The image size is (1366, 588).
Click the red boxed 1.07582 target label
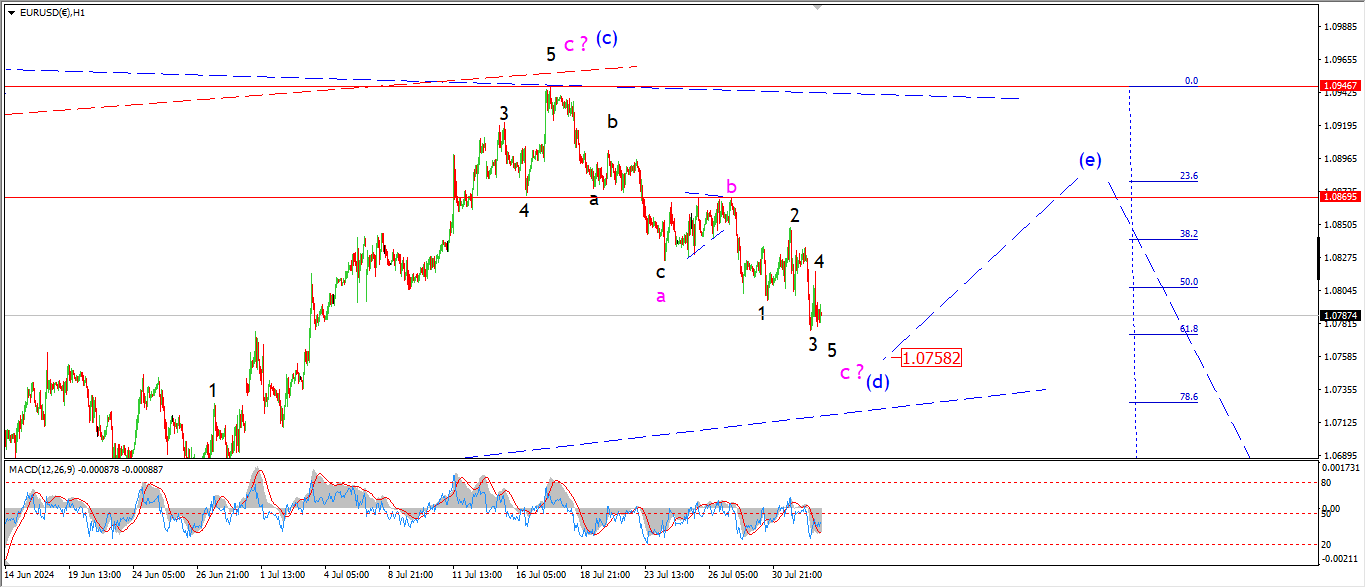click(x=931, y=358)
